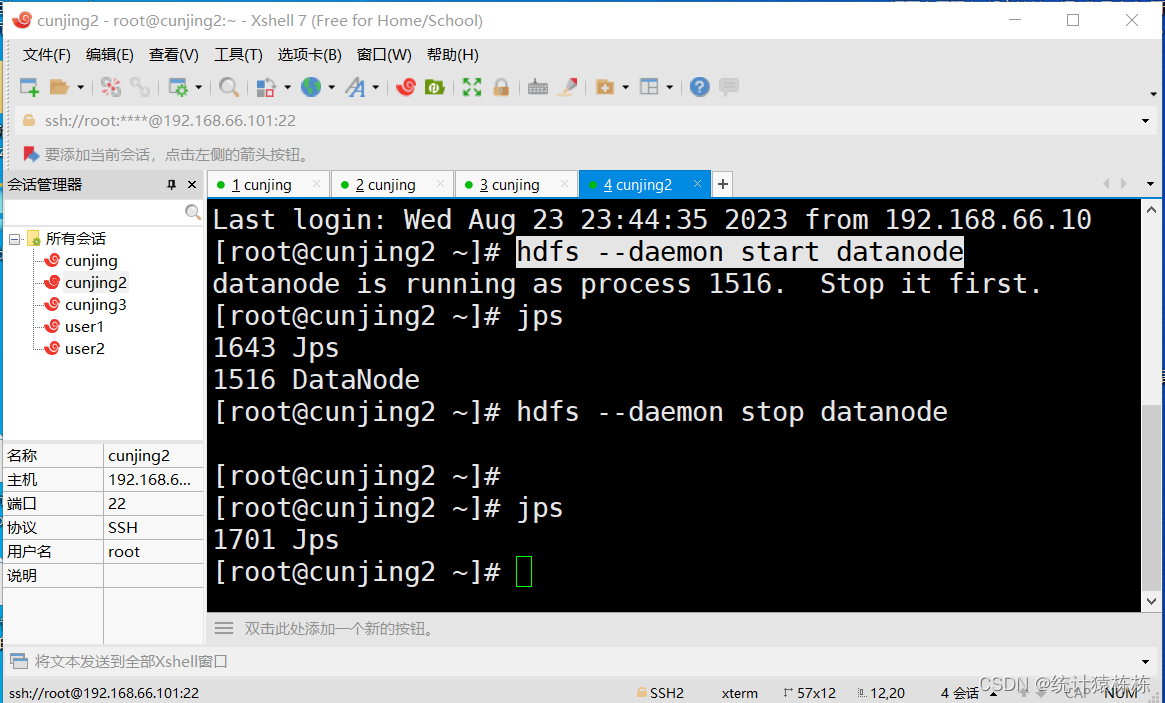Viewport: 1165px width, 703px height.
Task: Select the cunjing session in tree
Action: click(x=91, y=261)
